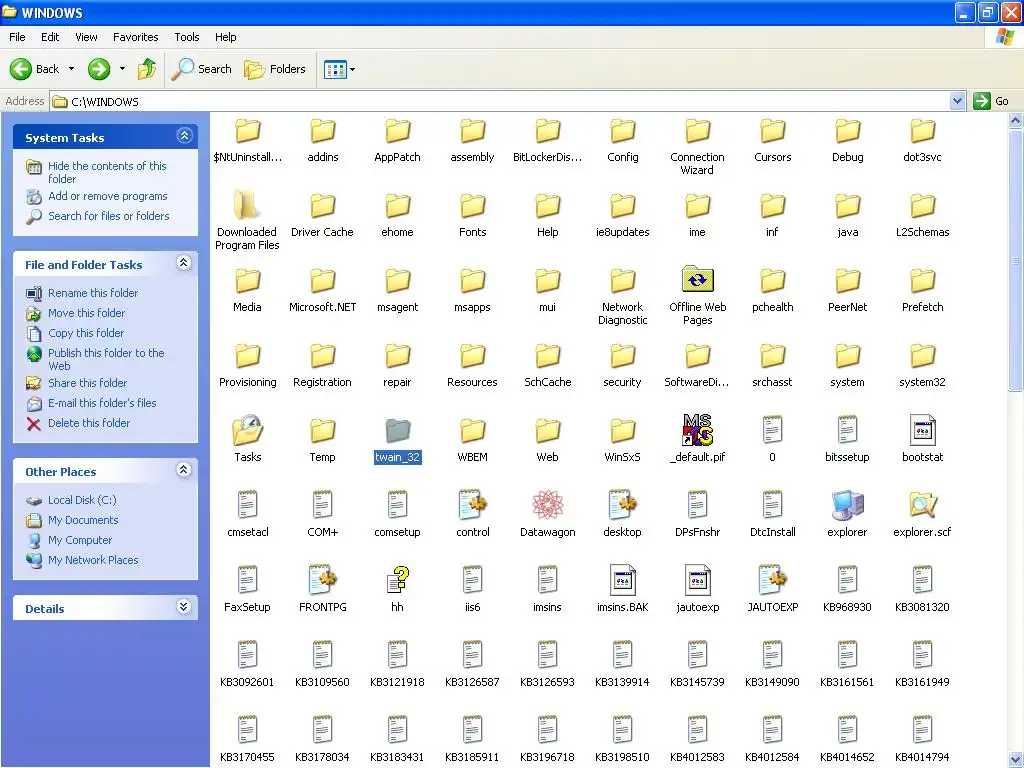
Task: Click the green Forward arrow button
Action: 99,69
